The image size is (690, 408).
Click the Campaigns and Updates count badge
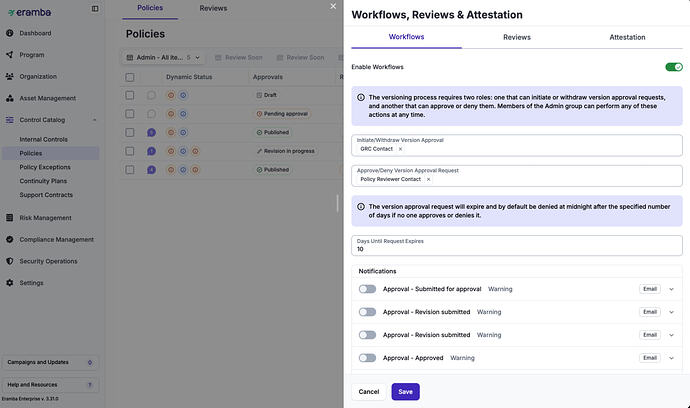[x=90, y=363]
